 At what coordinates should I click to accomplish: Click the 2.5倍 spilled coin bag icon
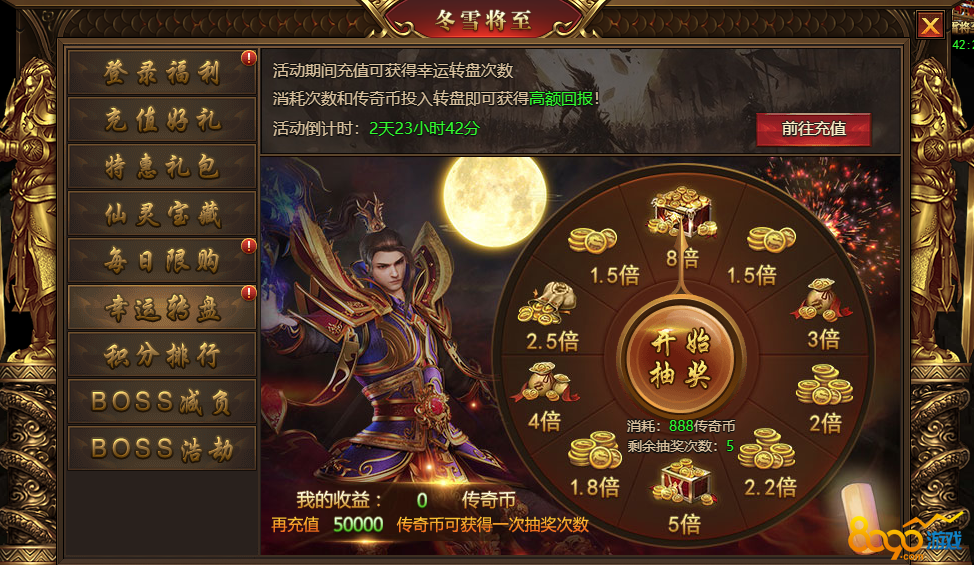[547, 304]
